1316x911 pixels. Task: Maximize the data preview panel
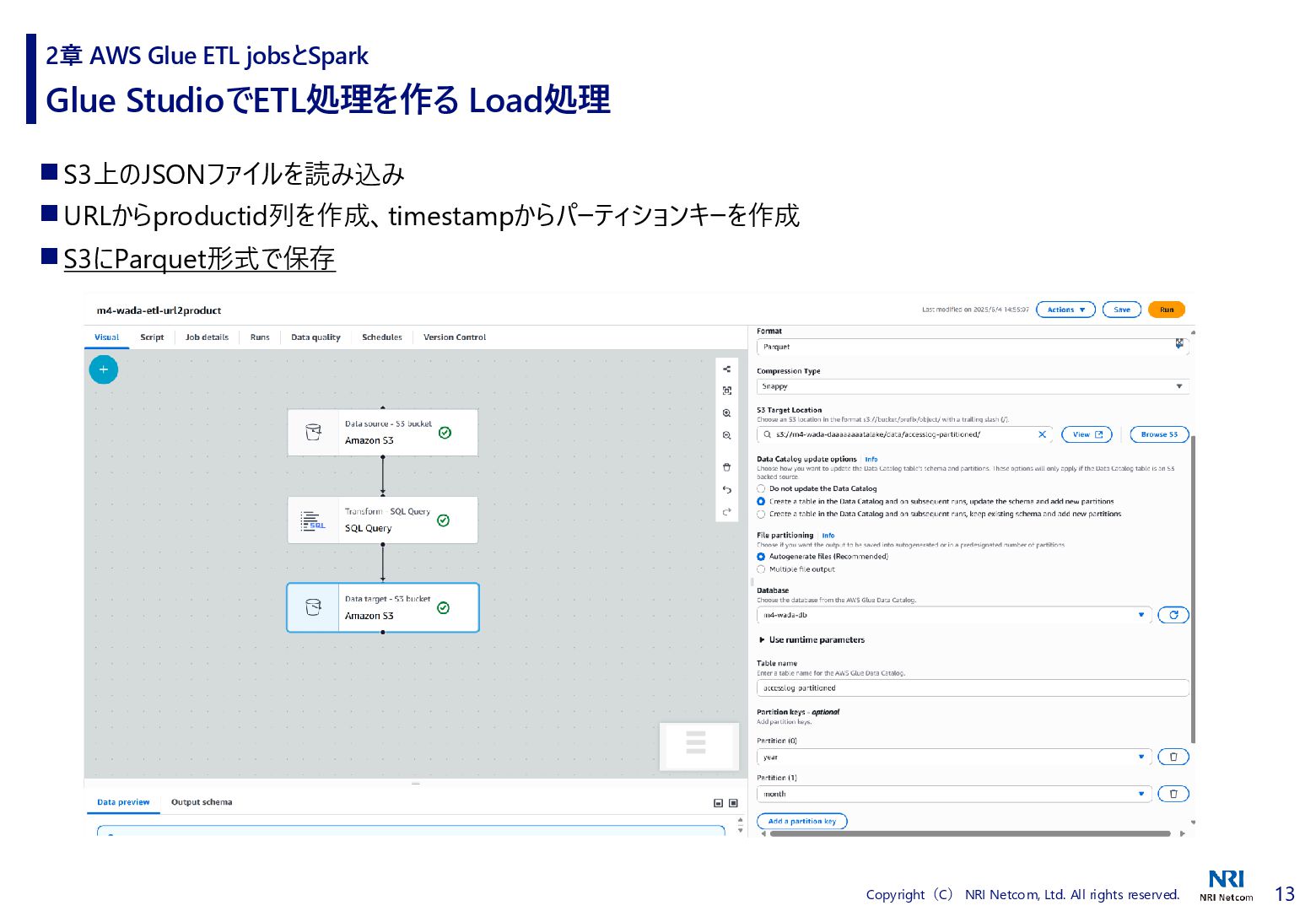tap(733, 803)
